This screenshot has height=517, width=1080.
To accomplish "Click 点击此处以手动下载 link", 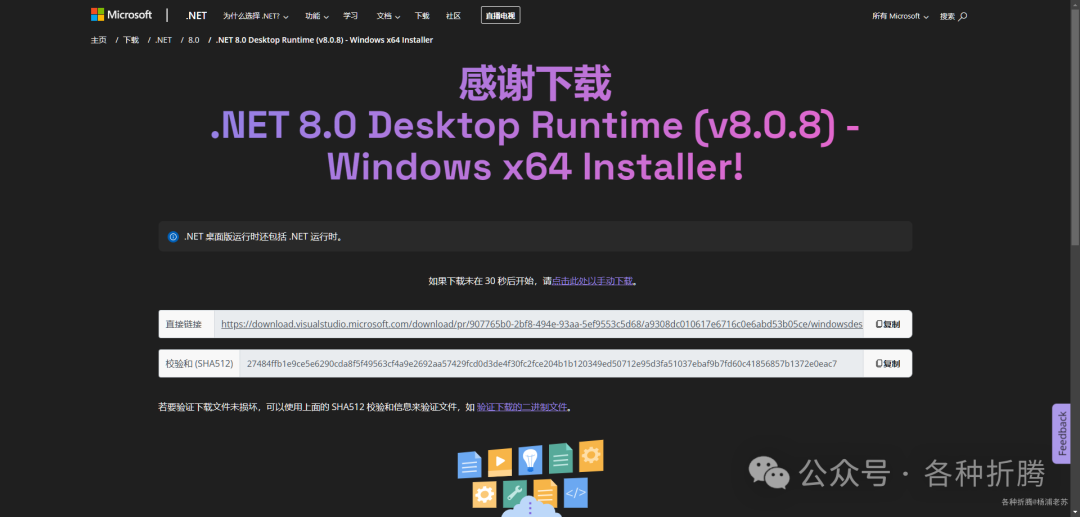I will click(x=592, y=281).
